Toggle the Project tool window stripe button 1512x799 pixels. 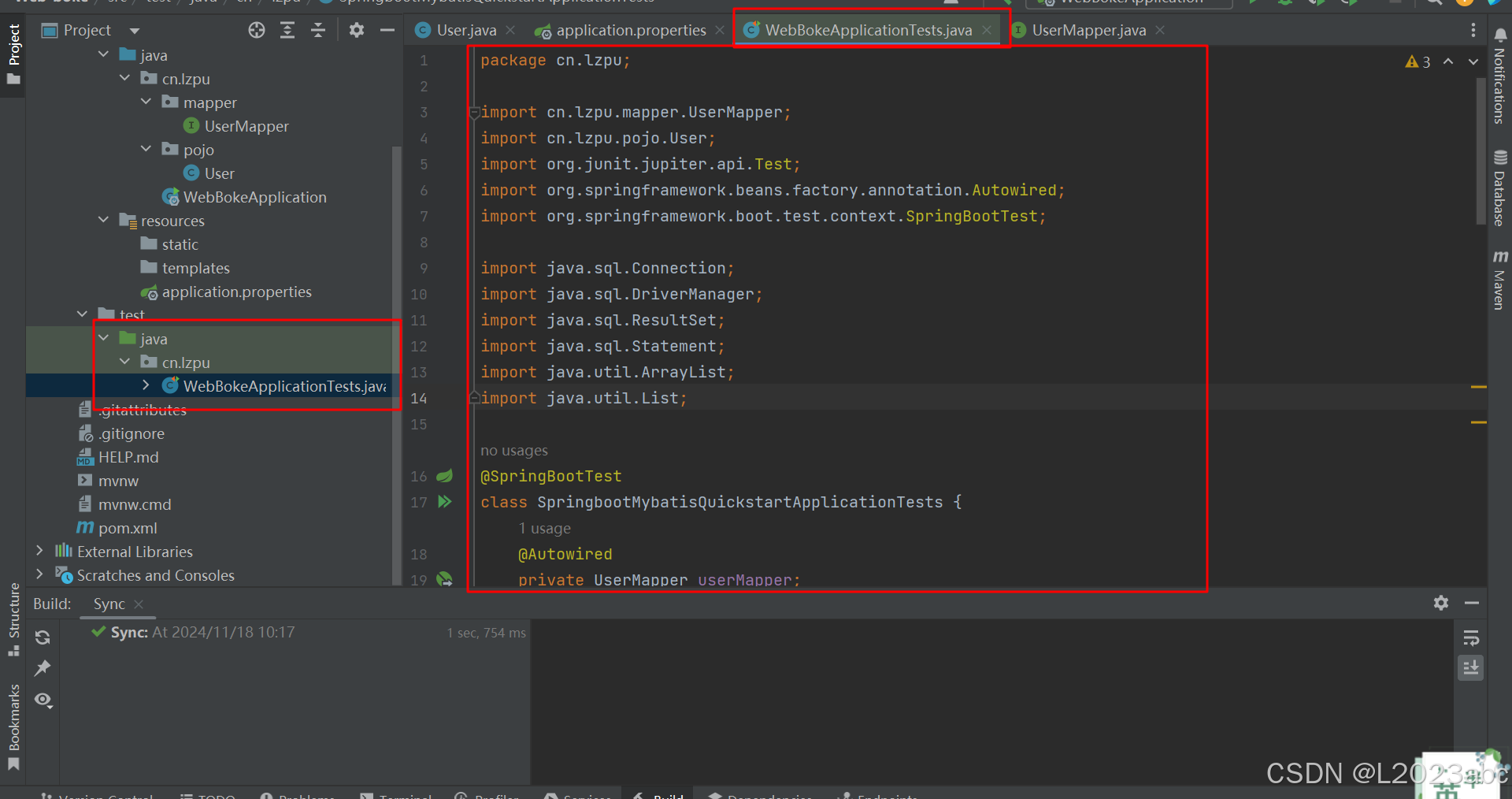[13, 54]
